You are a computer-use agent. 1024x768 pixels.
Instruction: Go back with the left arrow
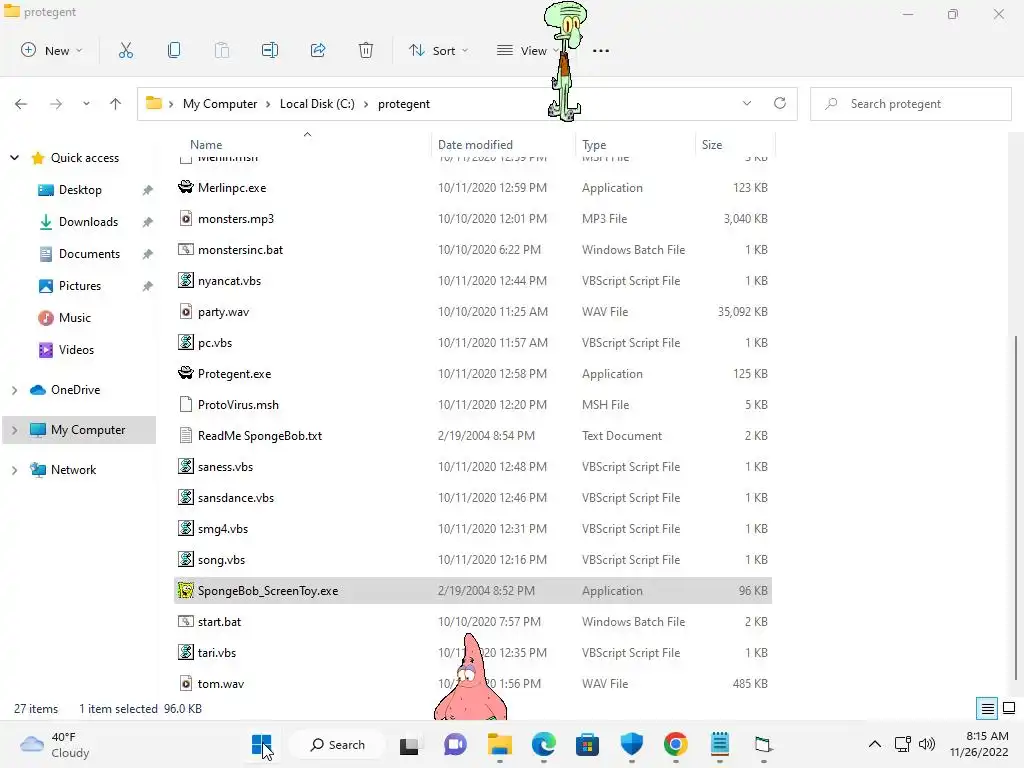[21, 104]
